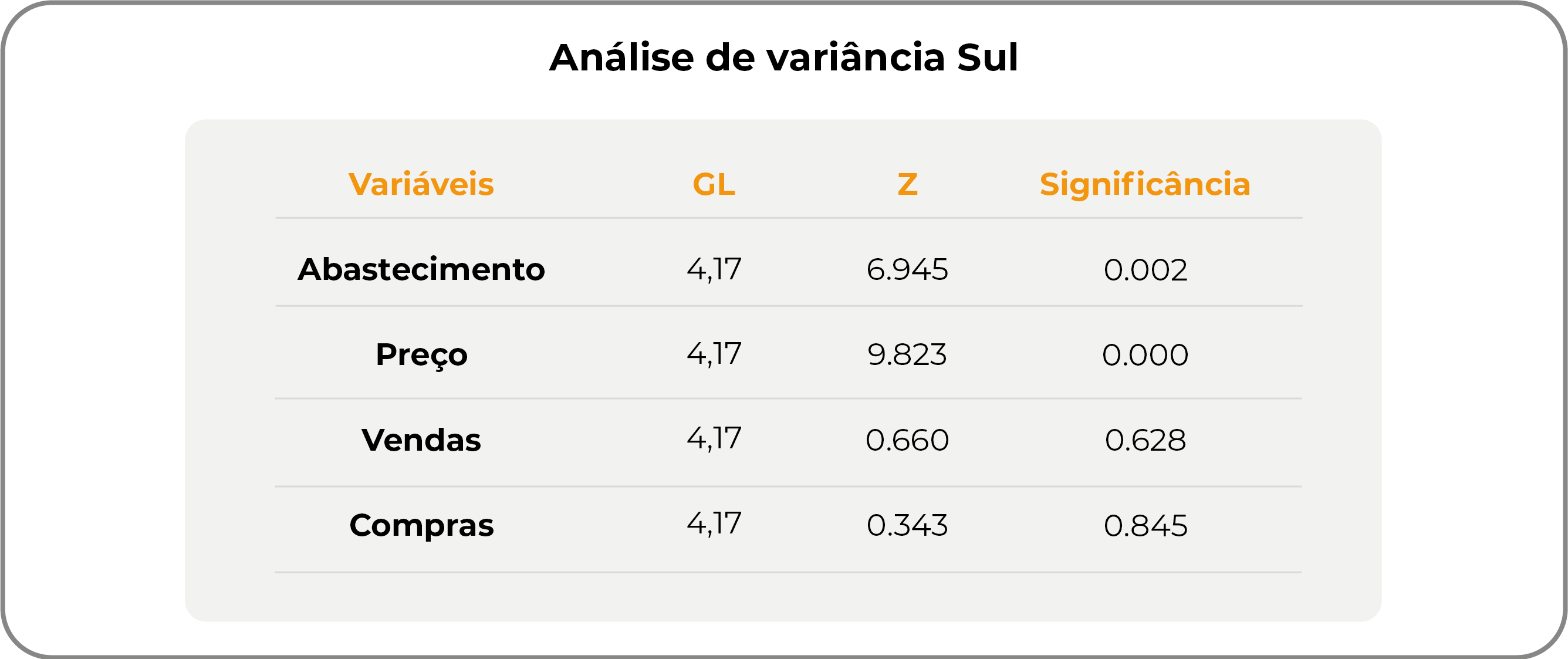Select the Z value 9.823
This screenshot has height=659, width=1568.
tap(907, 355)
